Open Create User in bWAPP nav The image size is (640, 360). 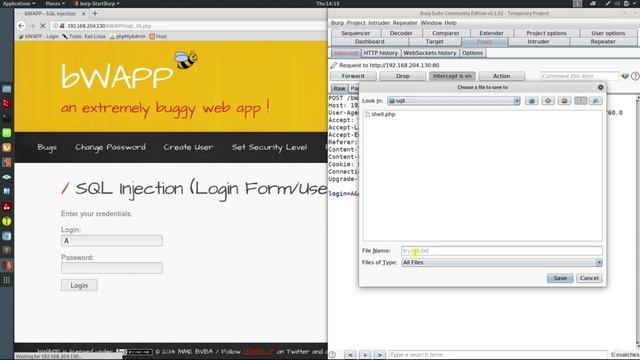click(188, 147)
